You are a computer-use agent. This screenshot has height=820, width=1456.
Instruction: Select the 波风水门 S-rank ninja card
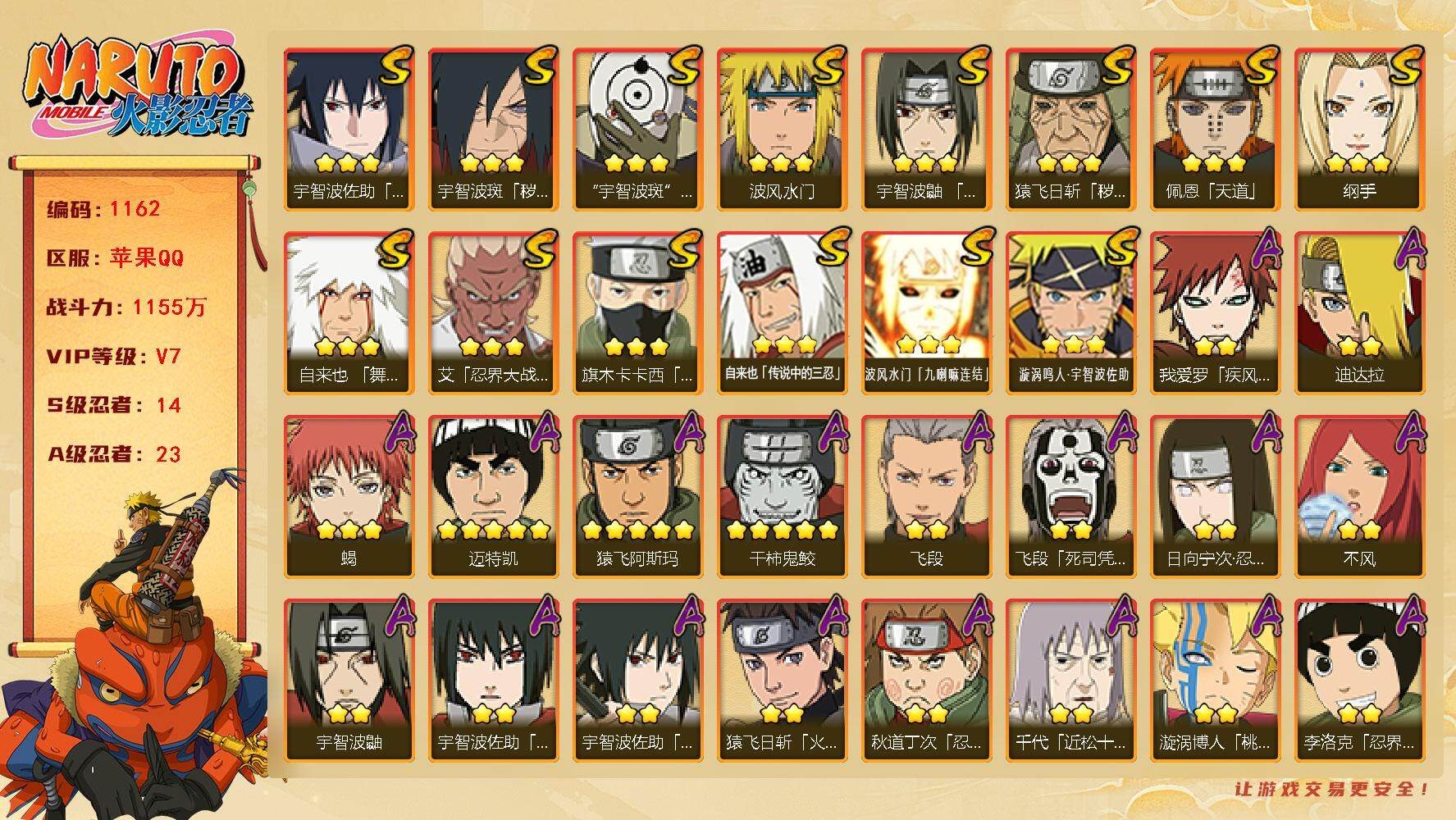point(782,130)
